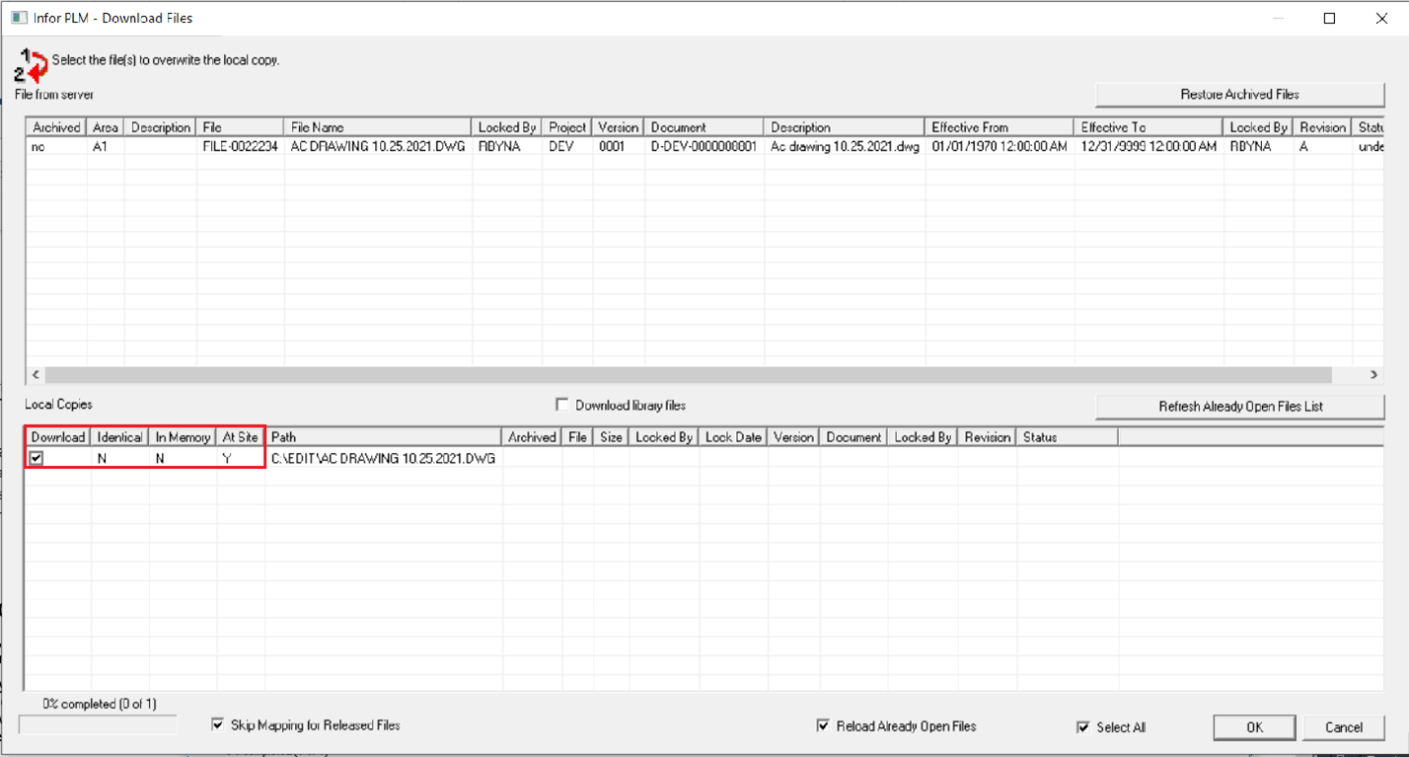Maximize the Download Files window

coord(1329,18)
